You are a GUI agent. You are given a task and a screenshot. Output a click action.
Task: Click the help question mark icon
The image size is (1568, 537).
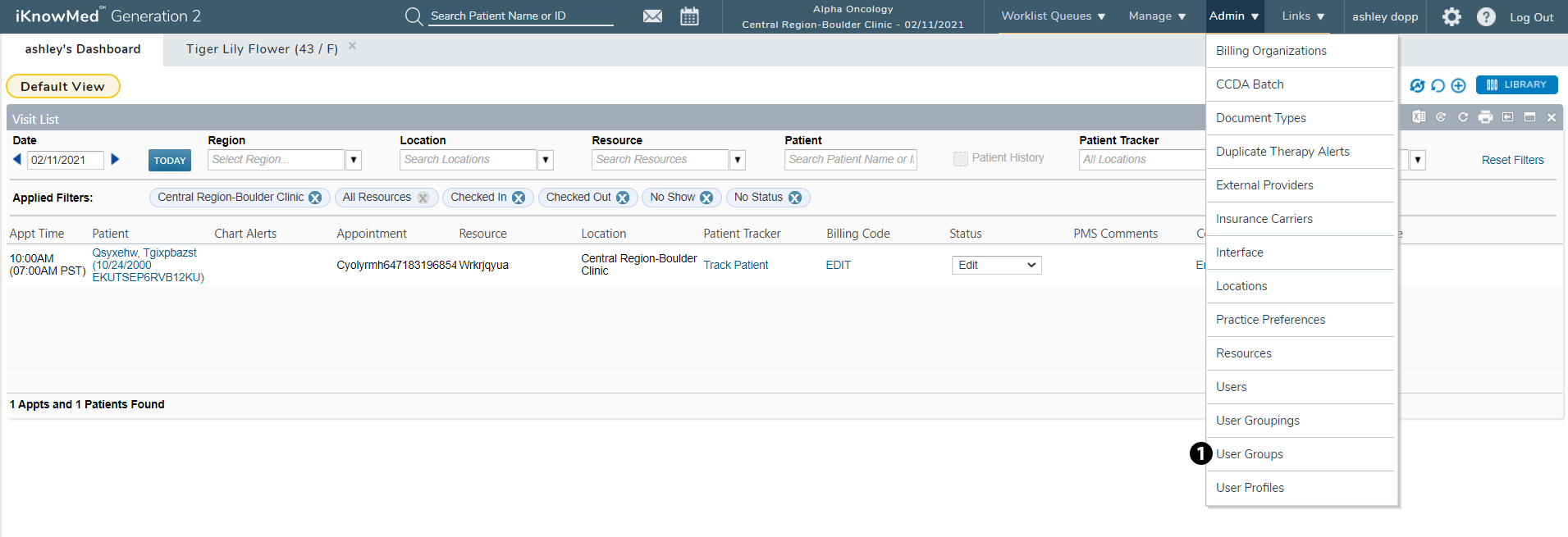pos(1486,16)
